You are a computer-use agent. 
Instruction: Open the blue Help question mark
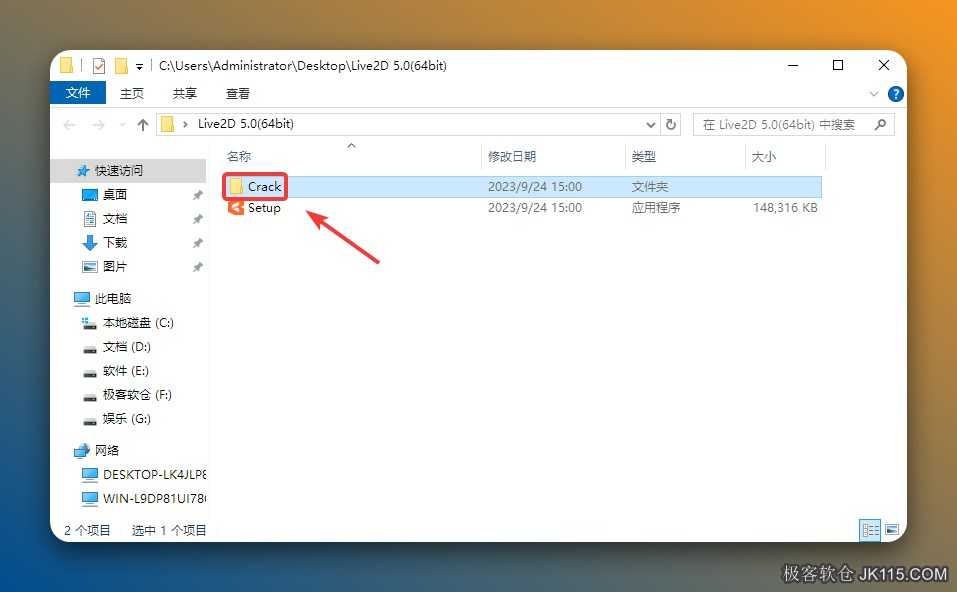tap(895, 94)
